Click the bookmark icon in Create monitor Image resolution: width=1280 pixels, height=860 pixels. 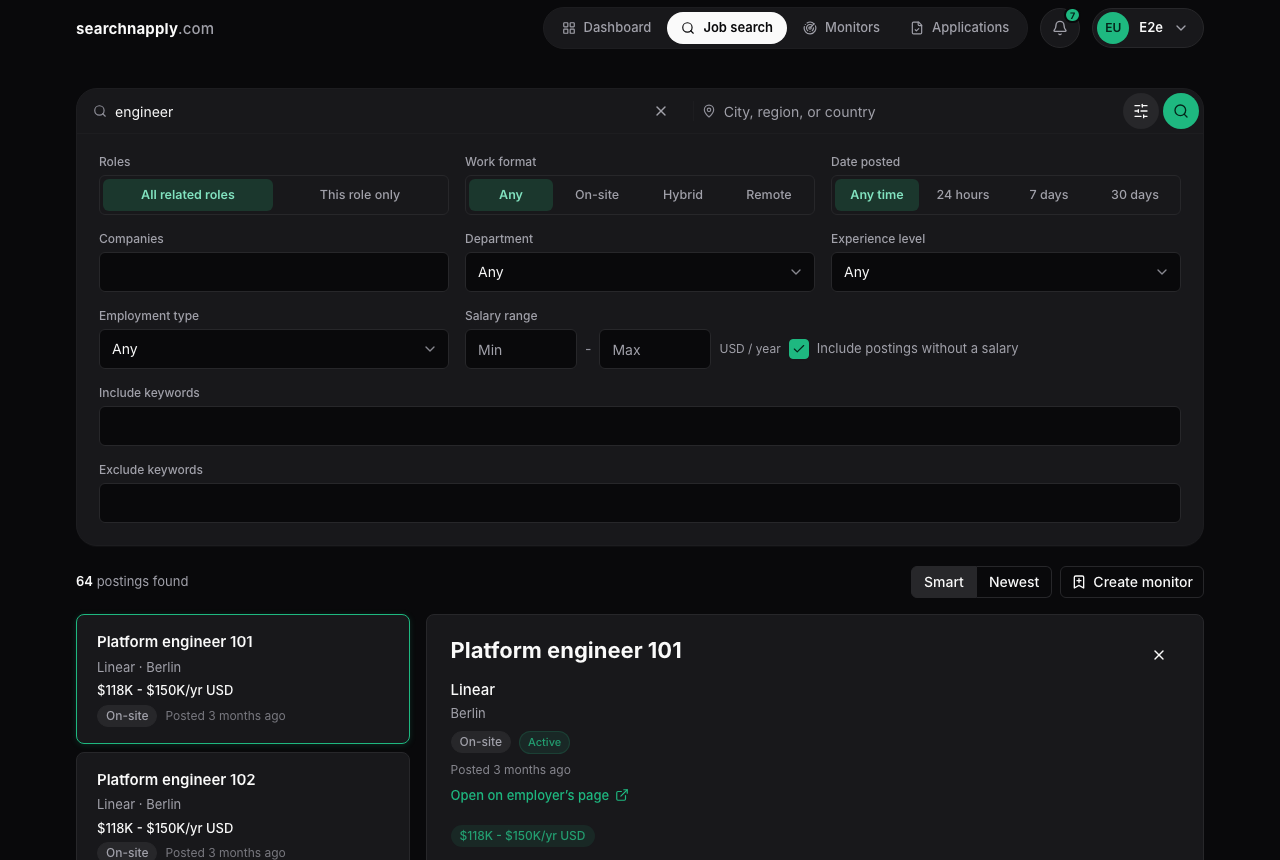(1079, 582)
